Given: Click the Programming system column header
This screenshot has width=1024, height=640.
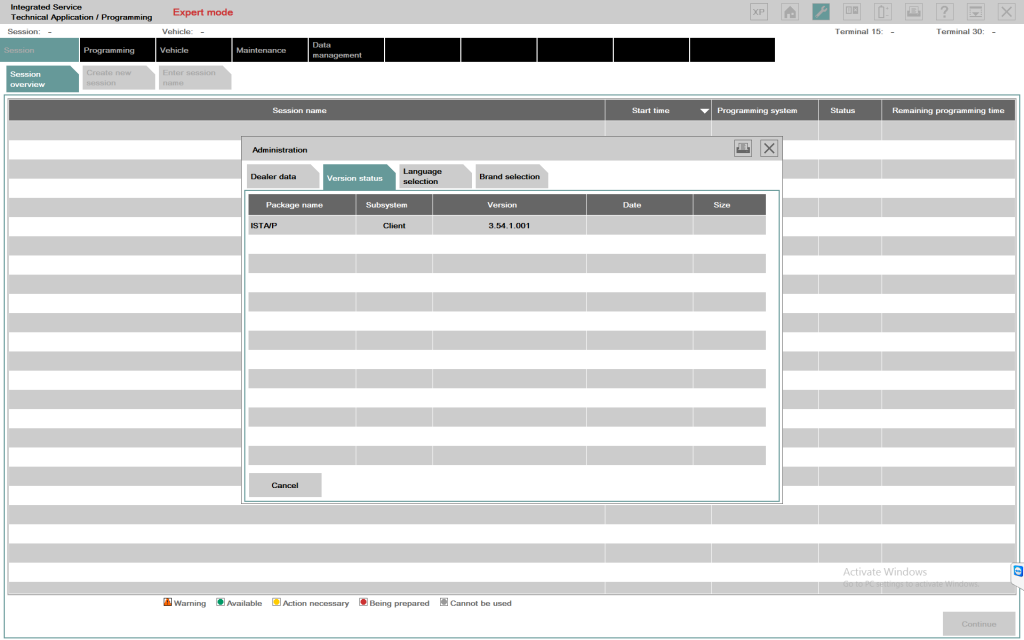Looking at the screenshot, I should tap(765, 110).
